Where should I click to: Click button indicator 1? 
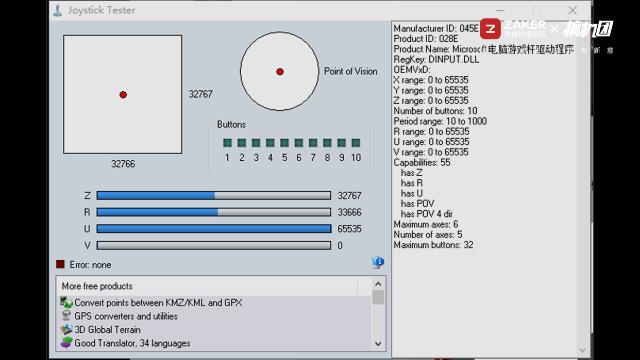[227, 142]
